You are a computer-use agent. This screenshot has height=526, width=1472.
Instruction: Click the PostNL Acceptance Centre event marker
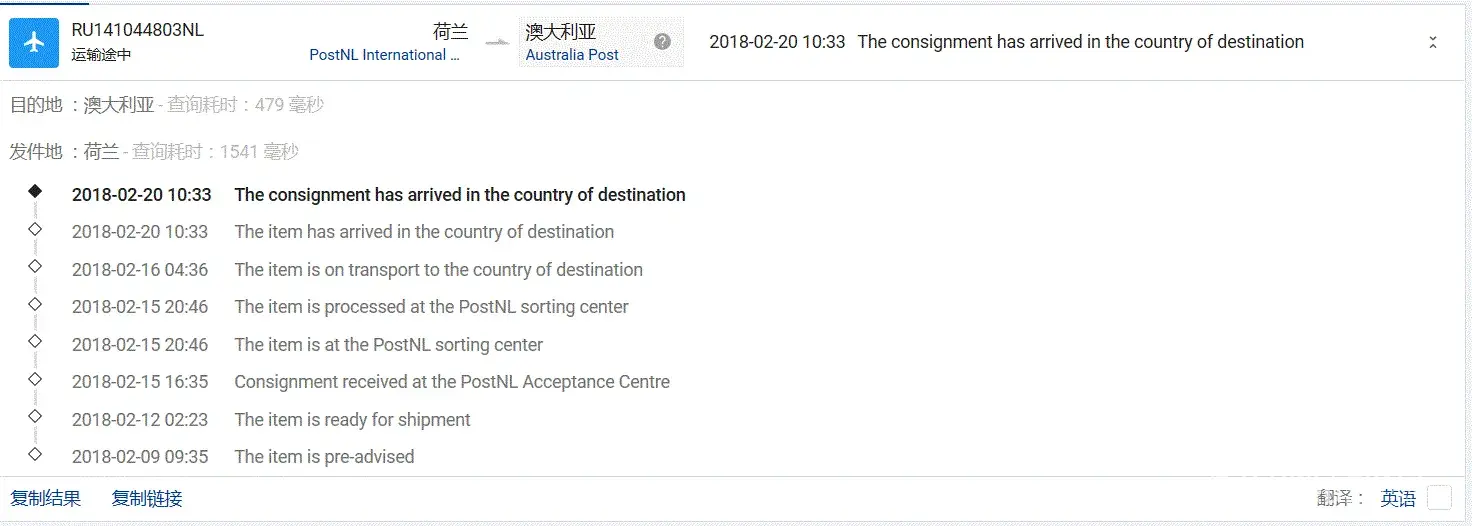[35, 378]
